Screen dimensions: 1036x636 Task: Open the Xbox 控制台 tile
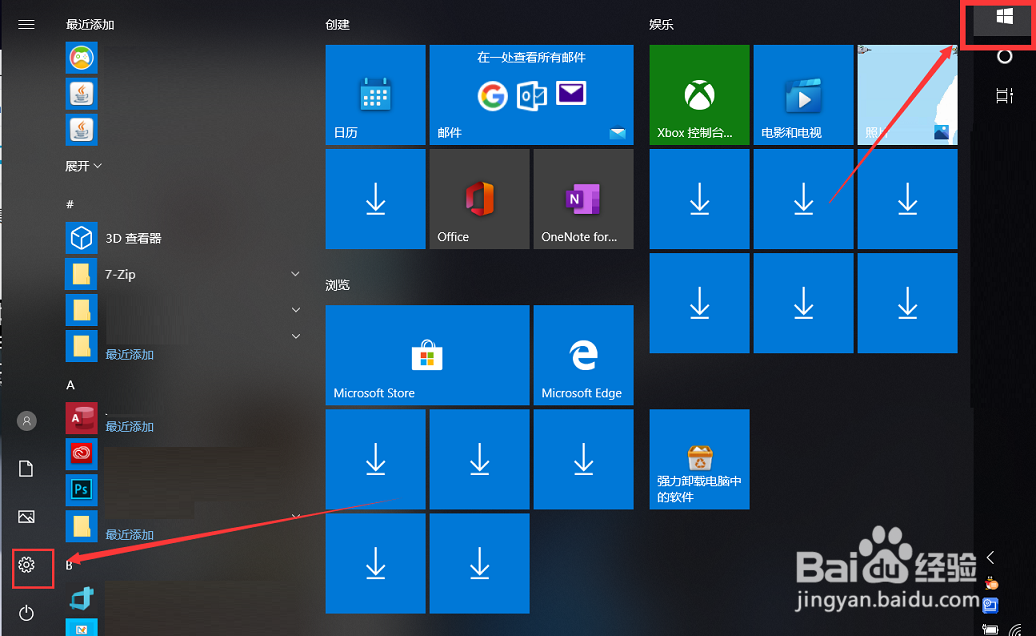699,94
